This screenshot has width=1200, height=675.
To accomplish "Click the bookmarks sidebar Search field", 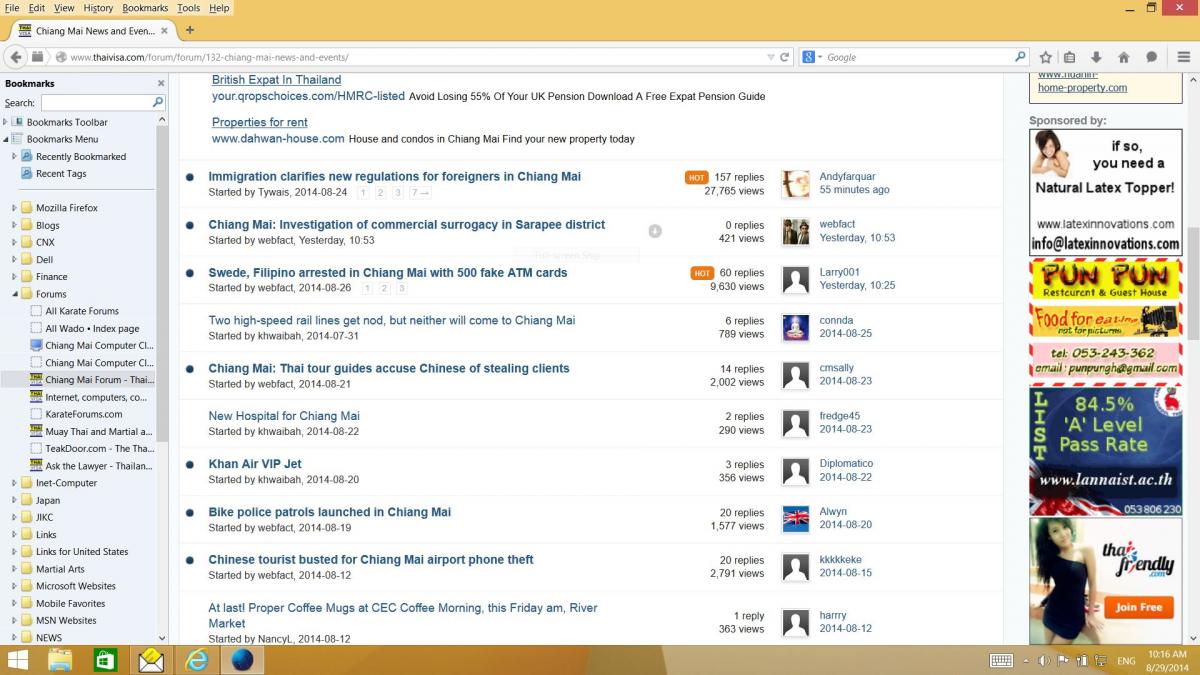I will click(x=96, y=102).
